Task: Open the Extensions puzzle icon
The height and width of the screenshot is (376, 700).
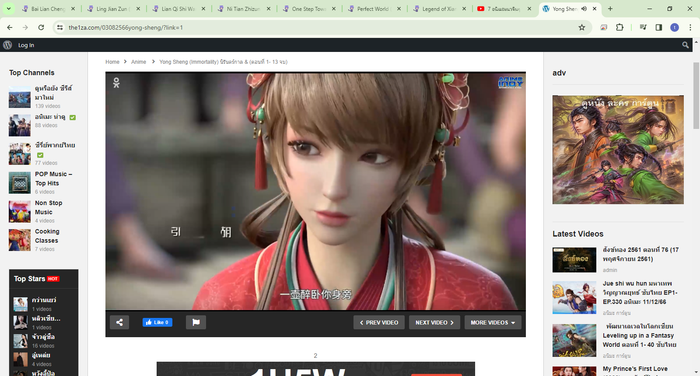Action: [620, 27]
